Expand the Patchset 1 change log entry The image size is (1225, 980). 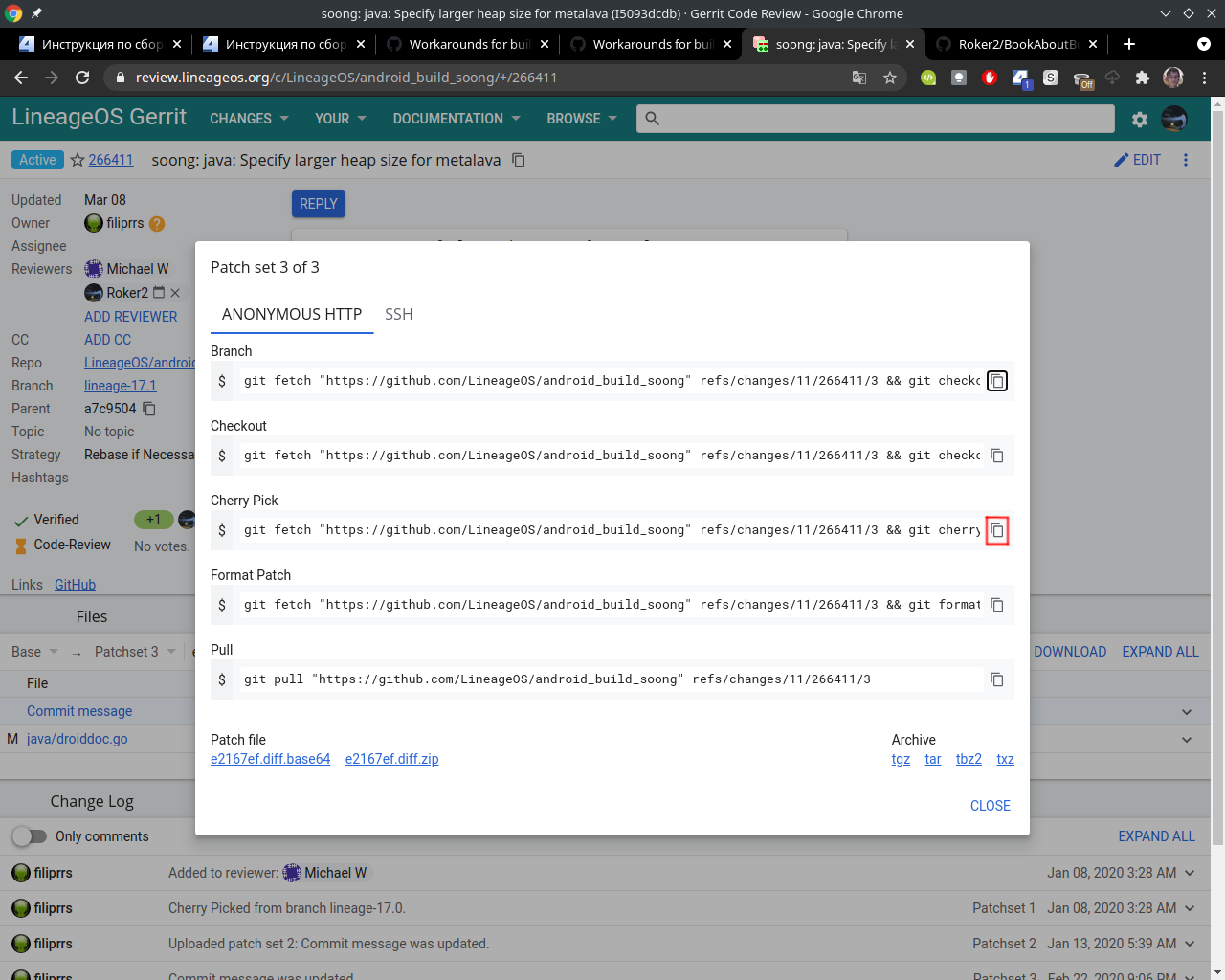(1190, 908)
